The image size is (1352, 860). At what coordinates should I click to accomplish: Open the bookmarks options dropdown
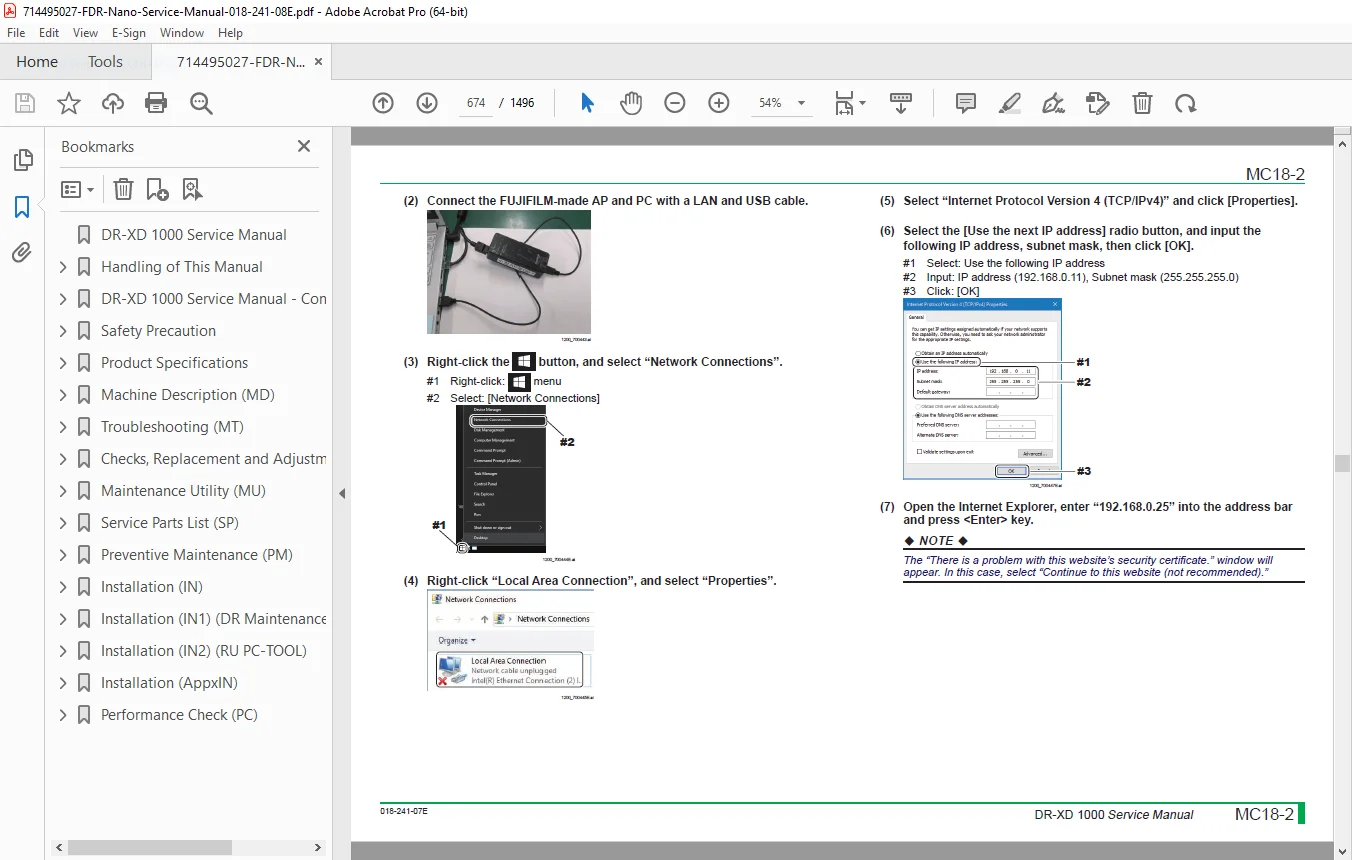(x=77, y=189)
